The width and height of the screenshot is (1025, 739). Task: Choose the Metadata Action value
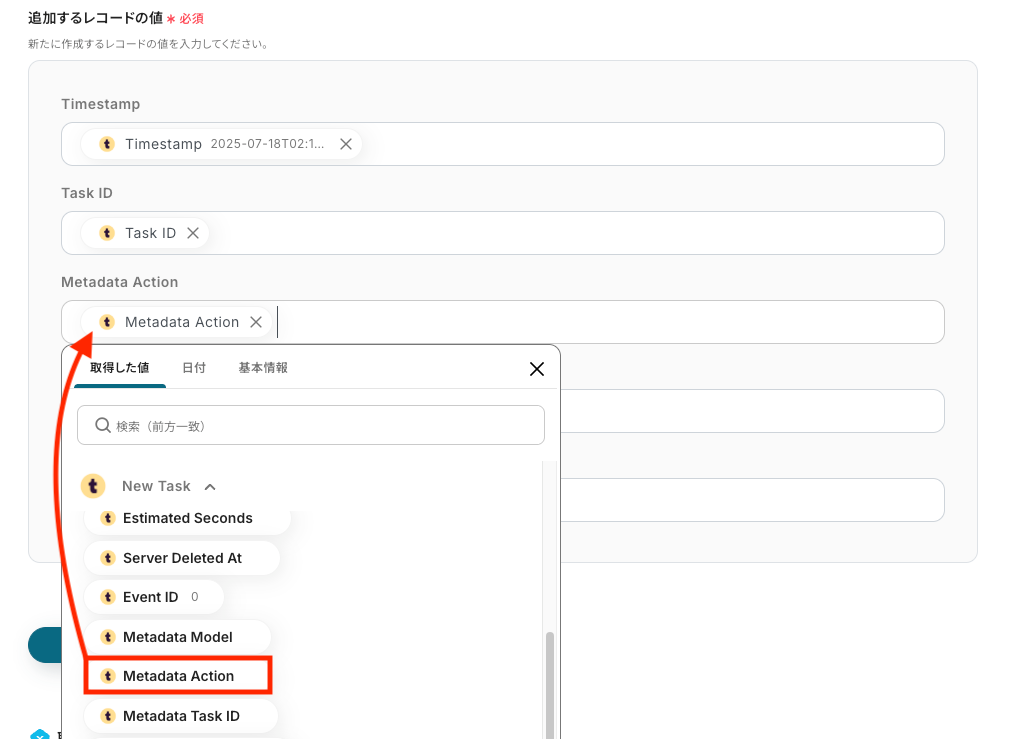178,676
